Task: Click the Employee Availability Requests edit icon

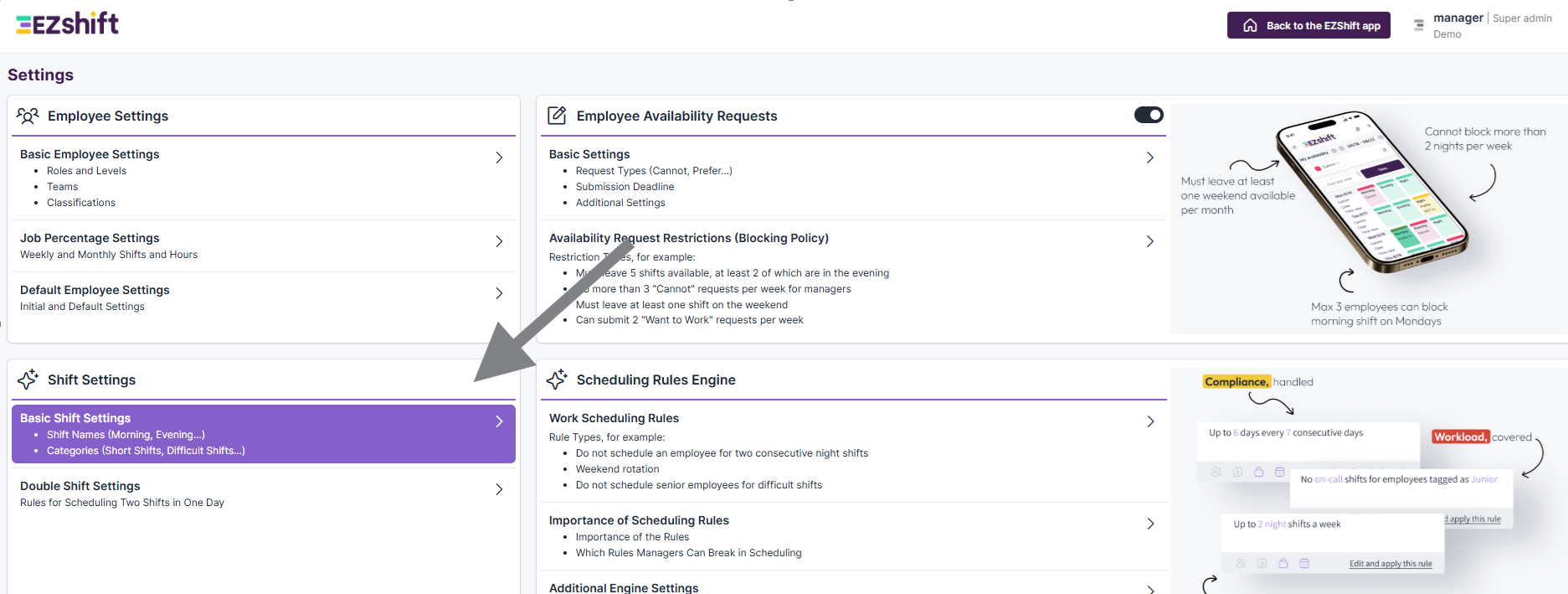Action: coord(557,116)
